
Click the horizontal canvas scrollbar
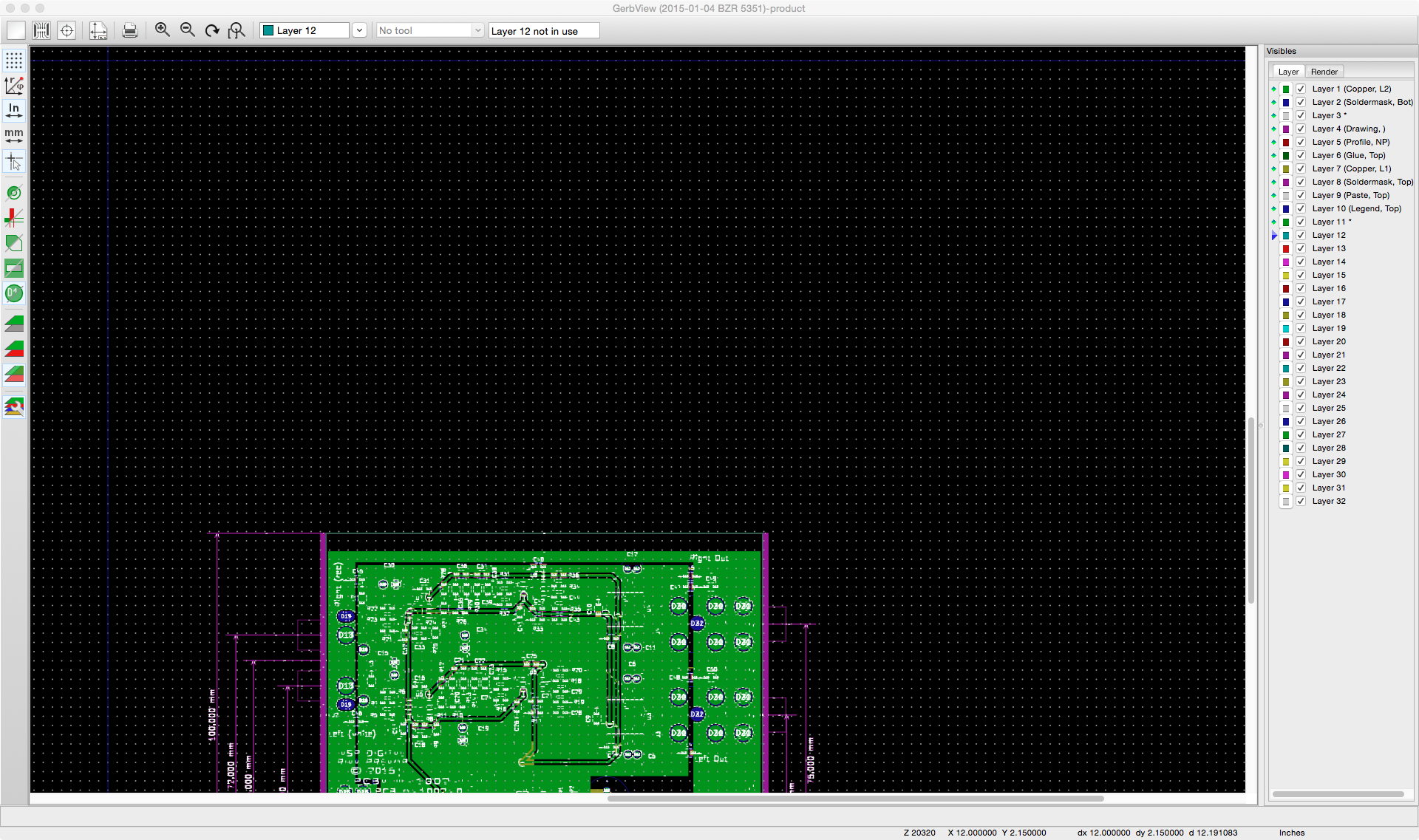[855, 798]
